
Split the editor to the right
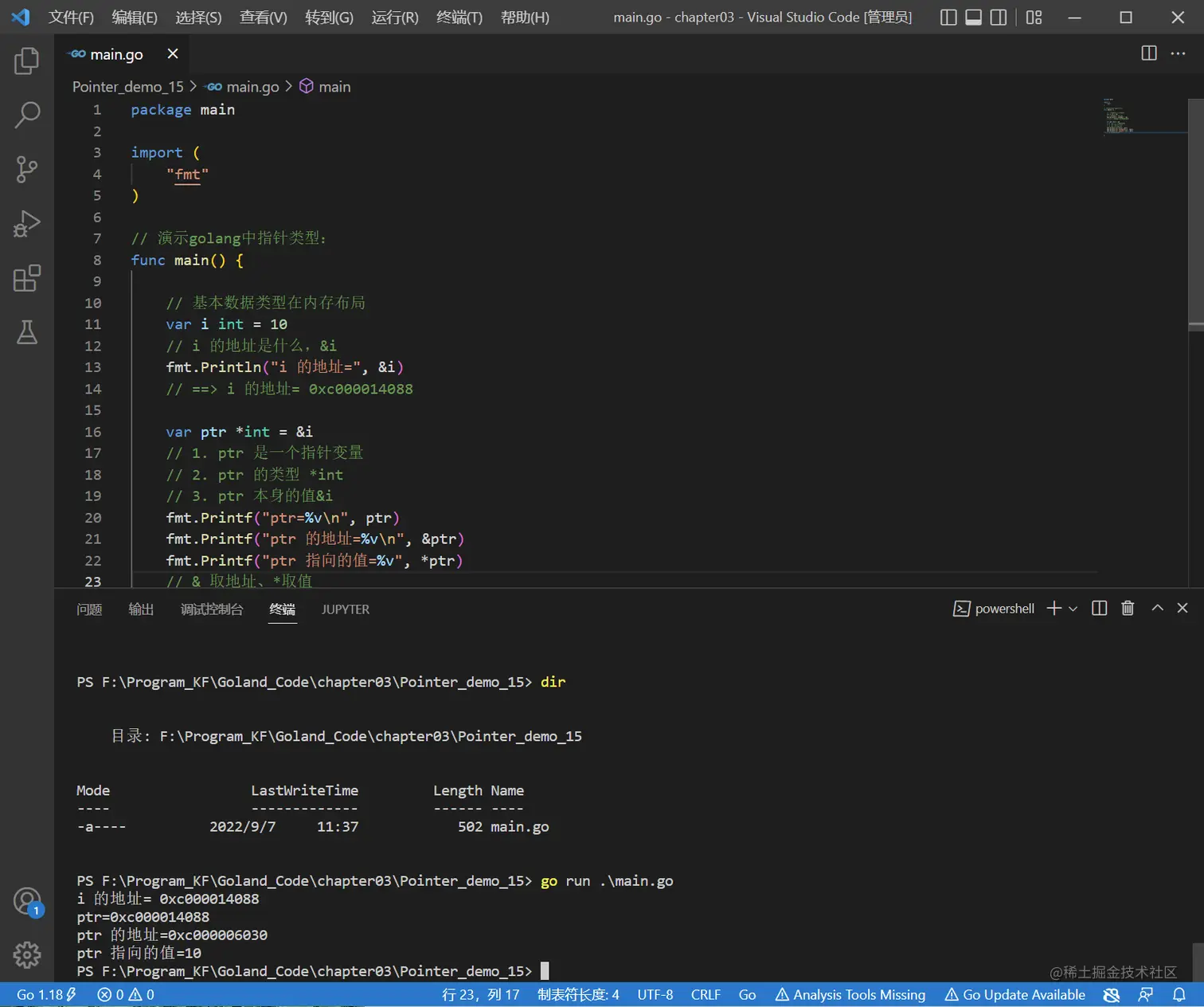(x=1149, y=53)
